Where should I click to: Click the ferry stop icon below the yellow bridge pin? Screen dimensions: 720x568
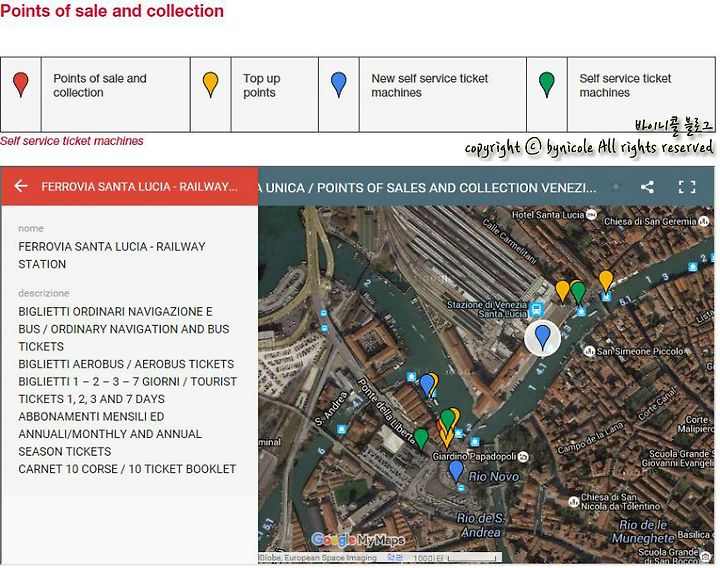606,297
